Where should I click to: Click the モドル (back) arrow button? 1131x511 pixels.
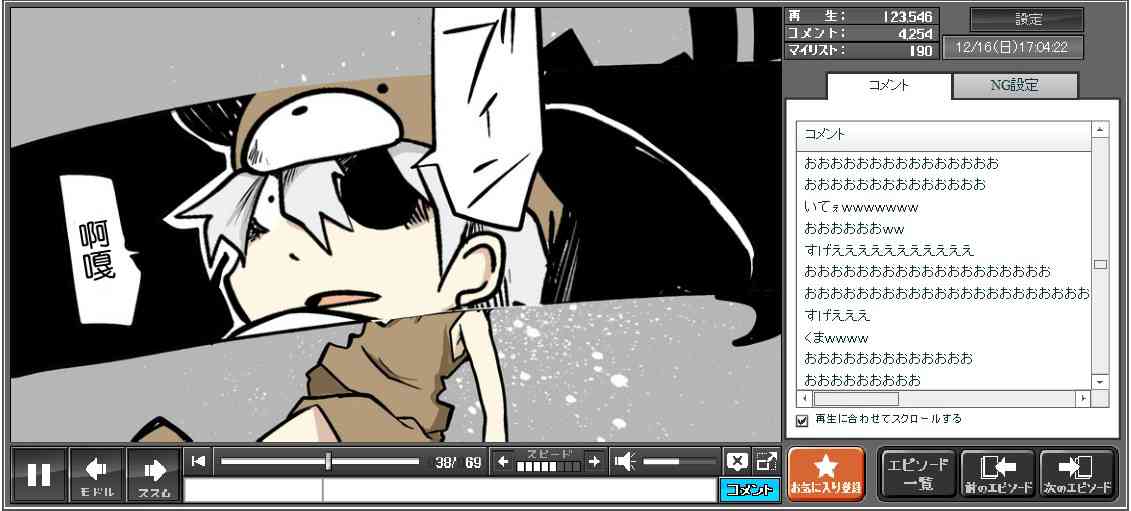pyautogui.click(x=97, y=474)
